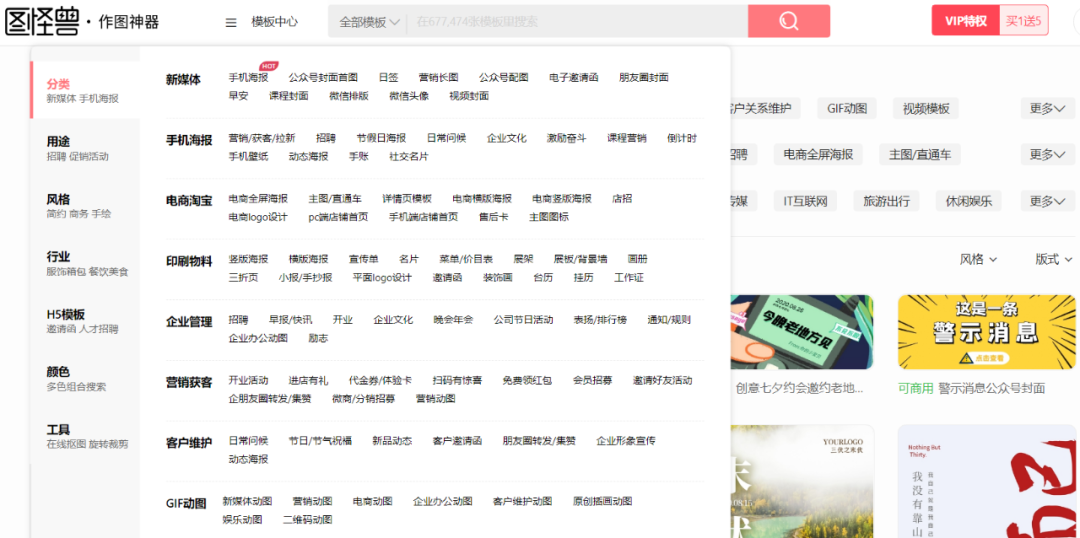This screenshot has width=1080, height=538.
Task: Open 主图图标 category link
Action: point(549,217)
